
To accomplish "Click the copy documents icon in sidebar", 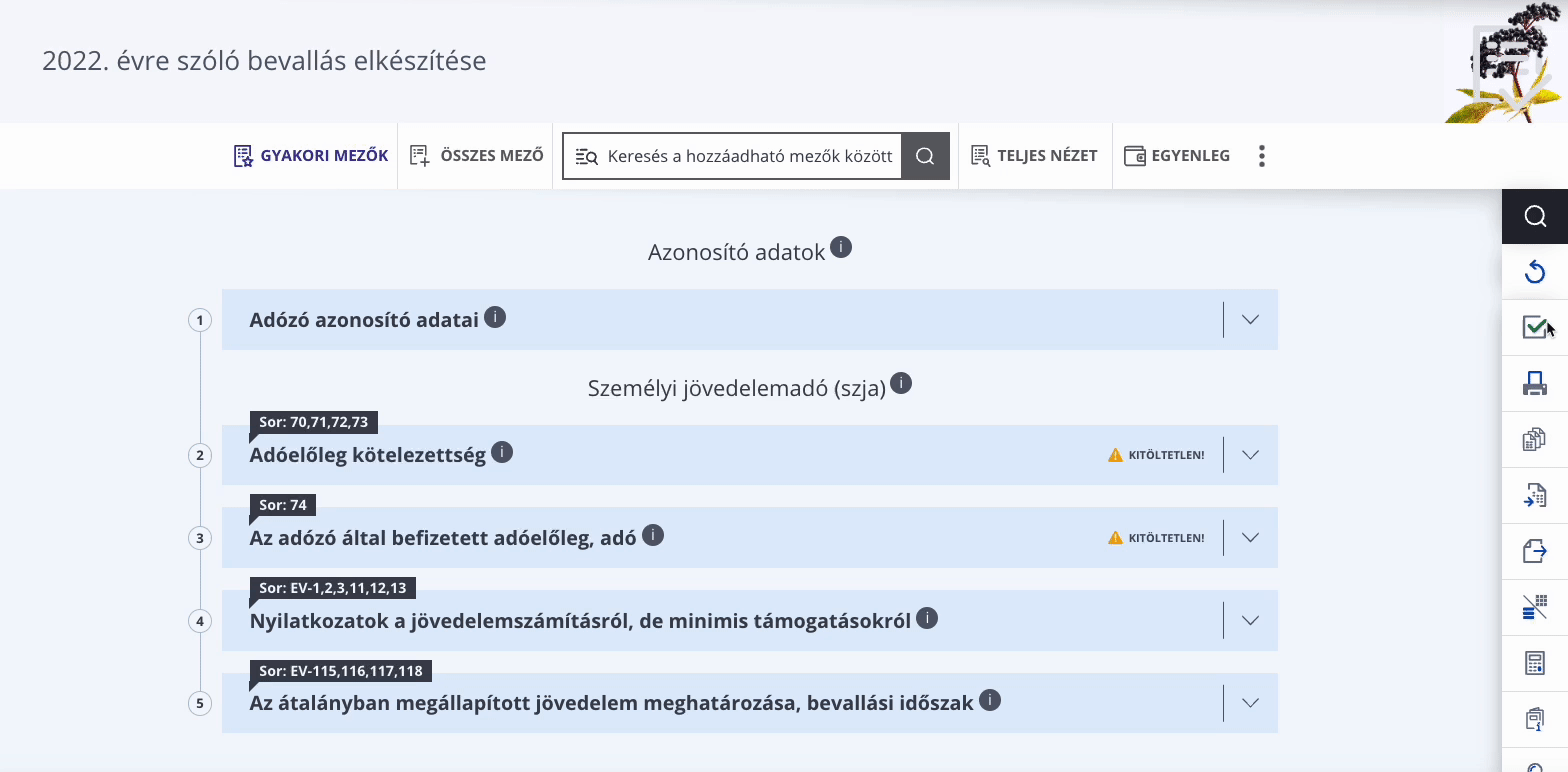I will click(x=1535, y=439).
